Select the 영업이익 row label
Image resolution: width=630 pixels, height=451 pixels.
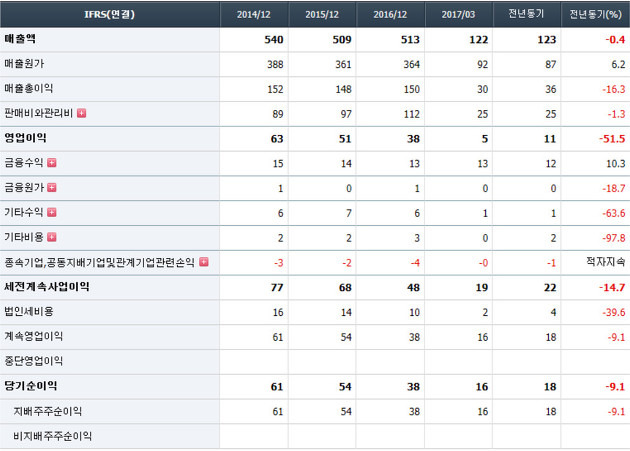pyautogui.click(x=25, y=138)
